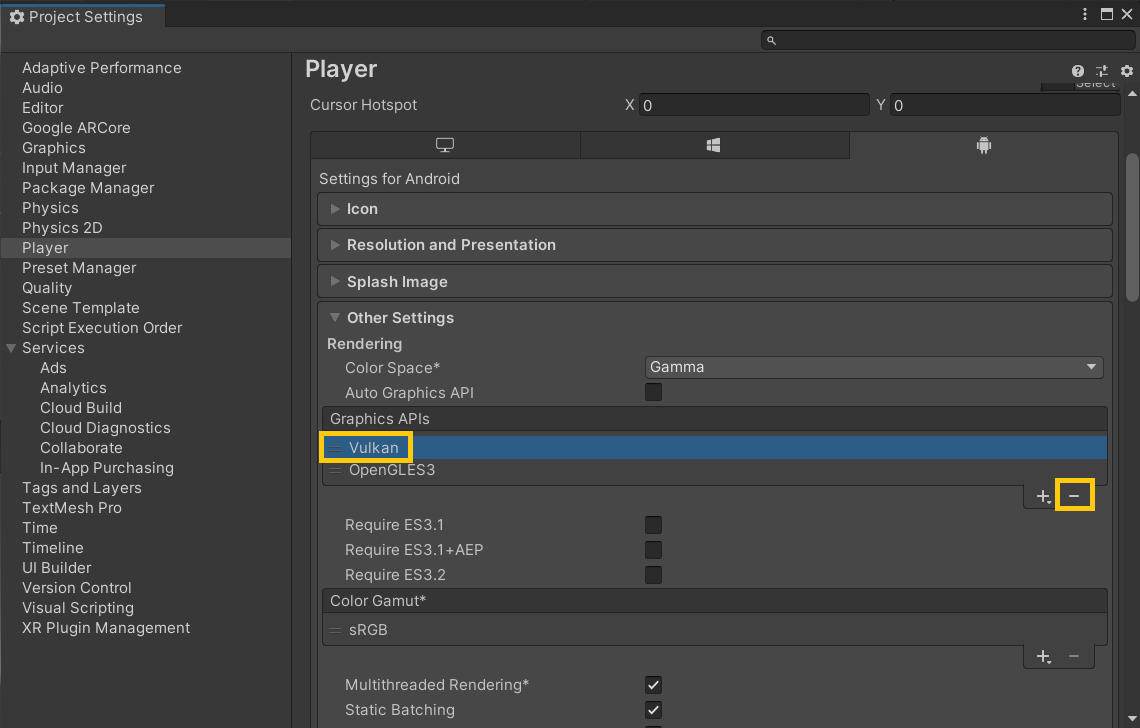
Task: Open the UI Builder settings category
Action: click(x=57, y=568)
